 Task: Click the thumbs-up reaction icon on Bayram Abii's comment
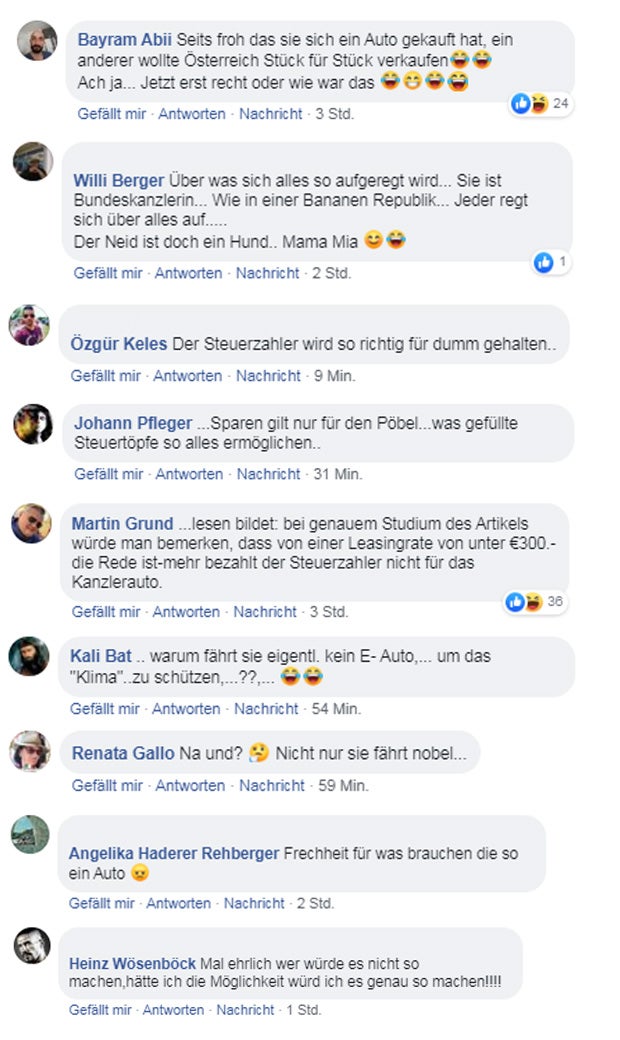point(519,103)
